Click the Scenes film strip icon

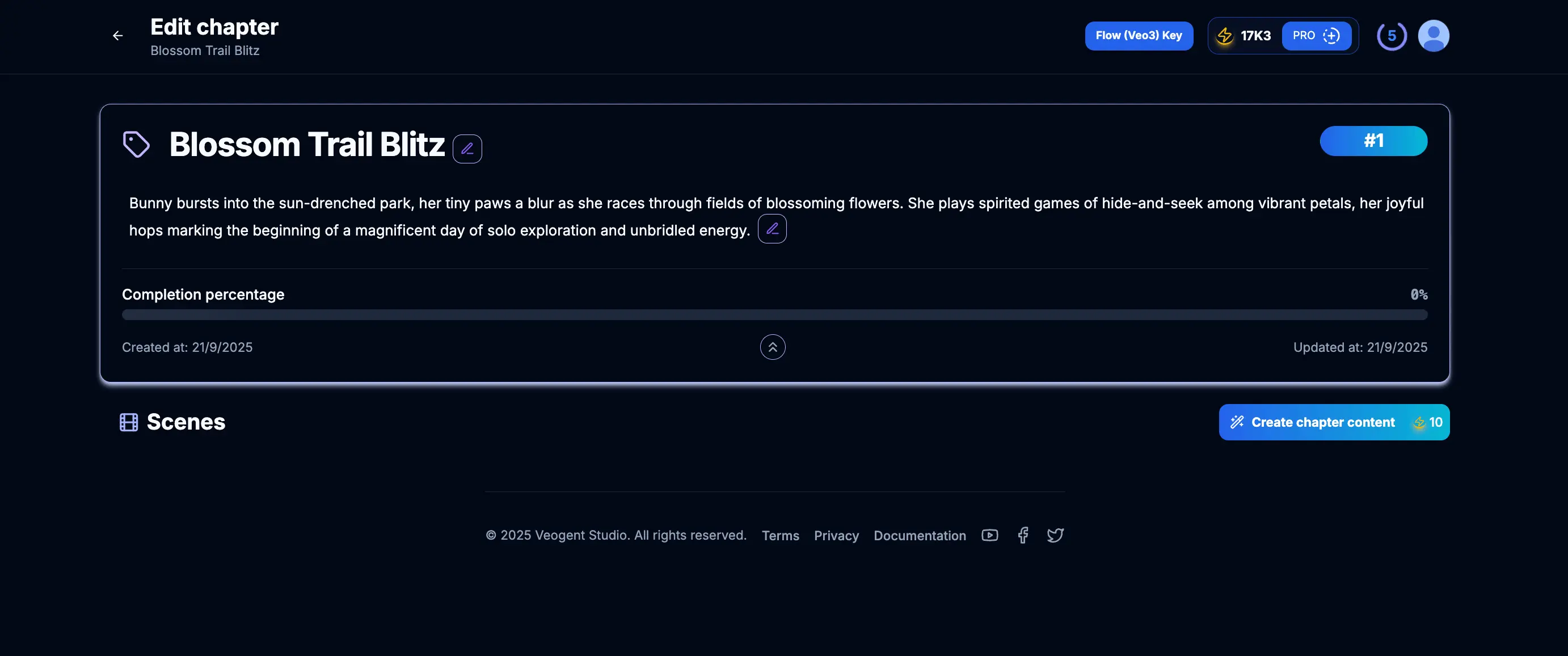[128, 422]
